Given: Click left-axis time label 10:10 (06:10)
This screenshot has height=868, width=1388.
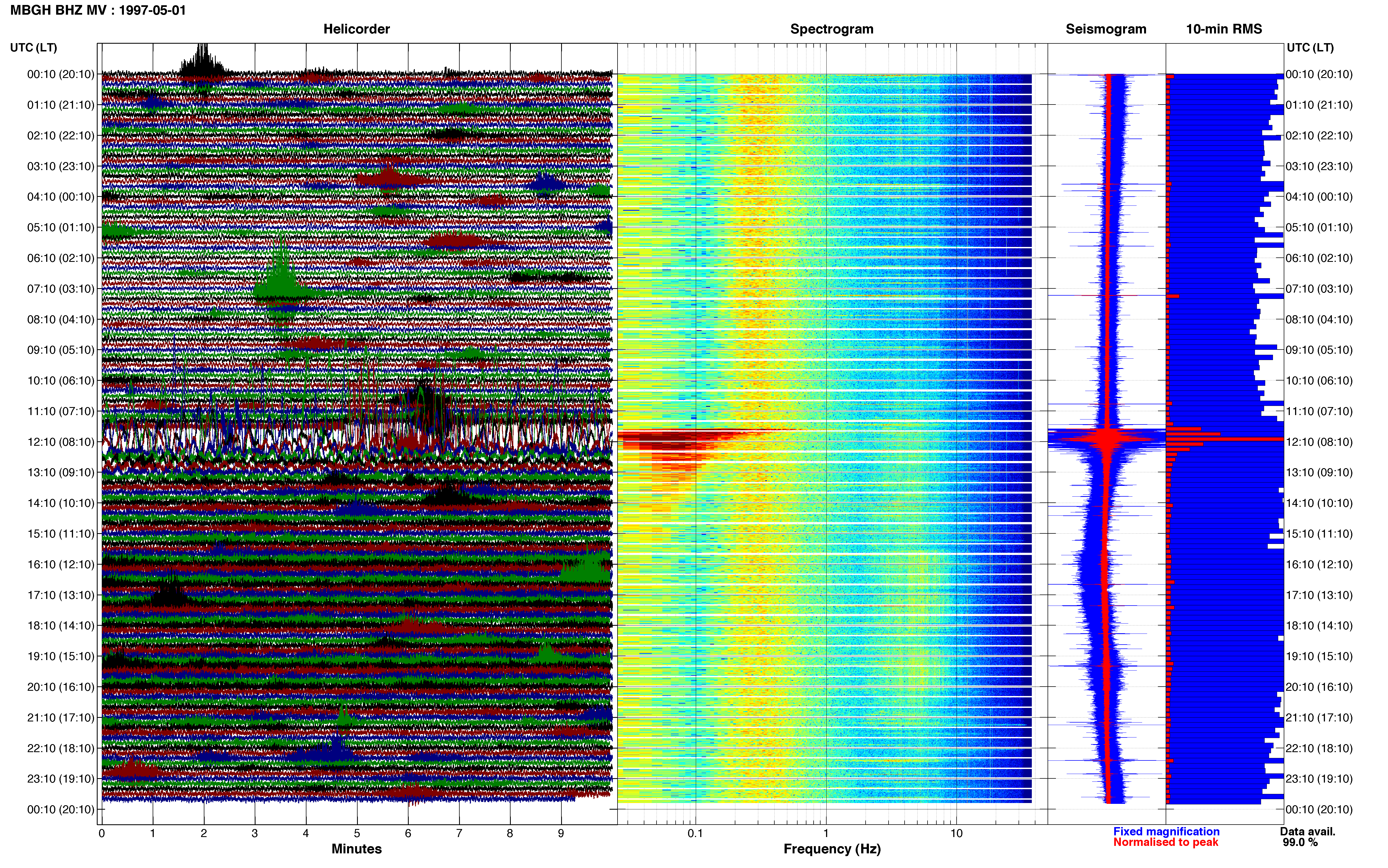Looking at the screenshot, I should tap(61, 380).
